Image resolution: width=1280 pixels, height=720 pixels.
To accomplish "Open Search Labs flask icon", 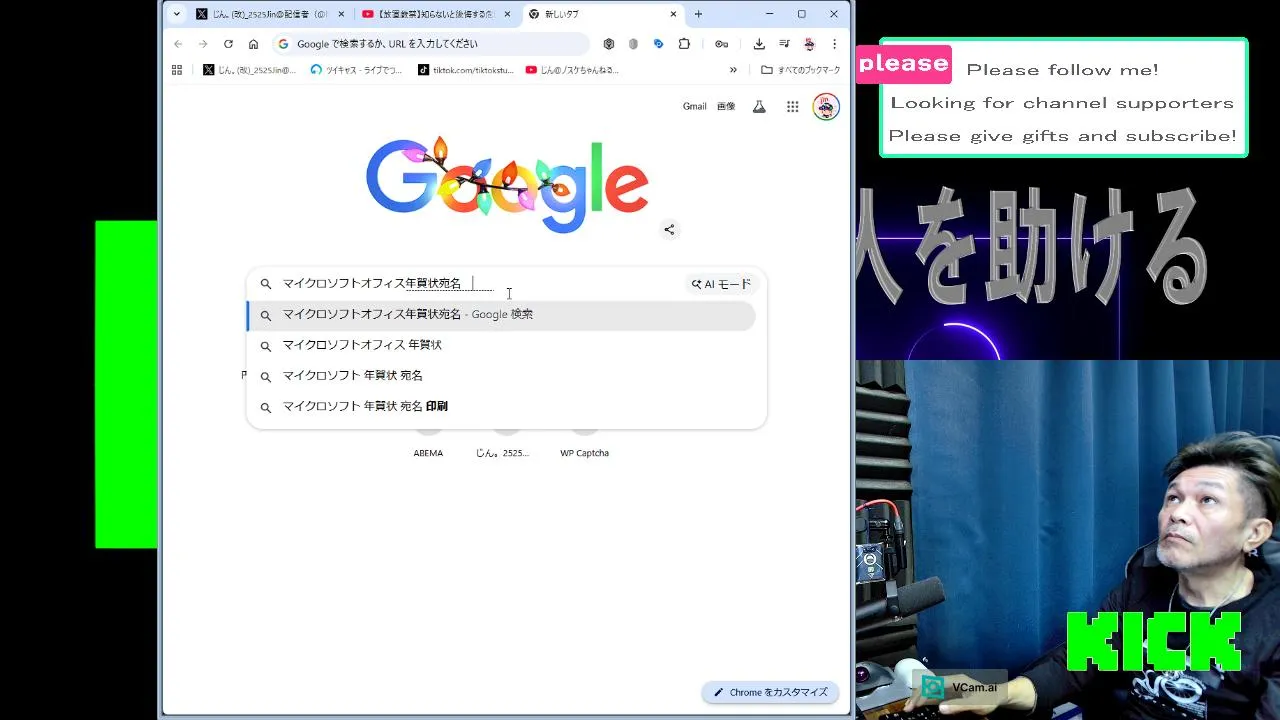I will pyautogui.click(x=759, y=106).
